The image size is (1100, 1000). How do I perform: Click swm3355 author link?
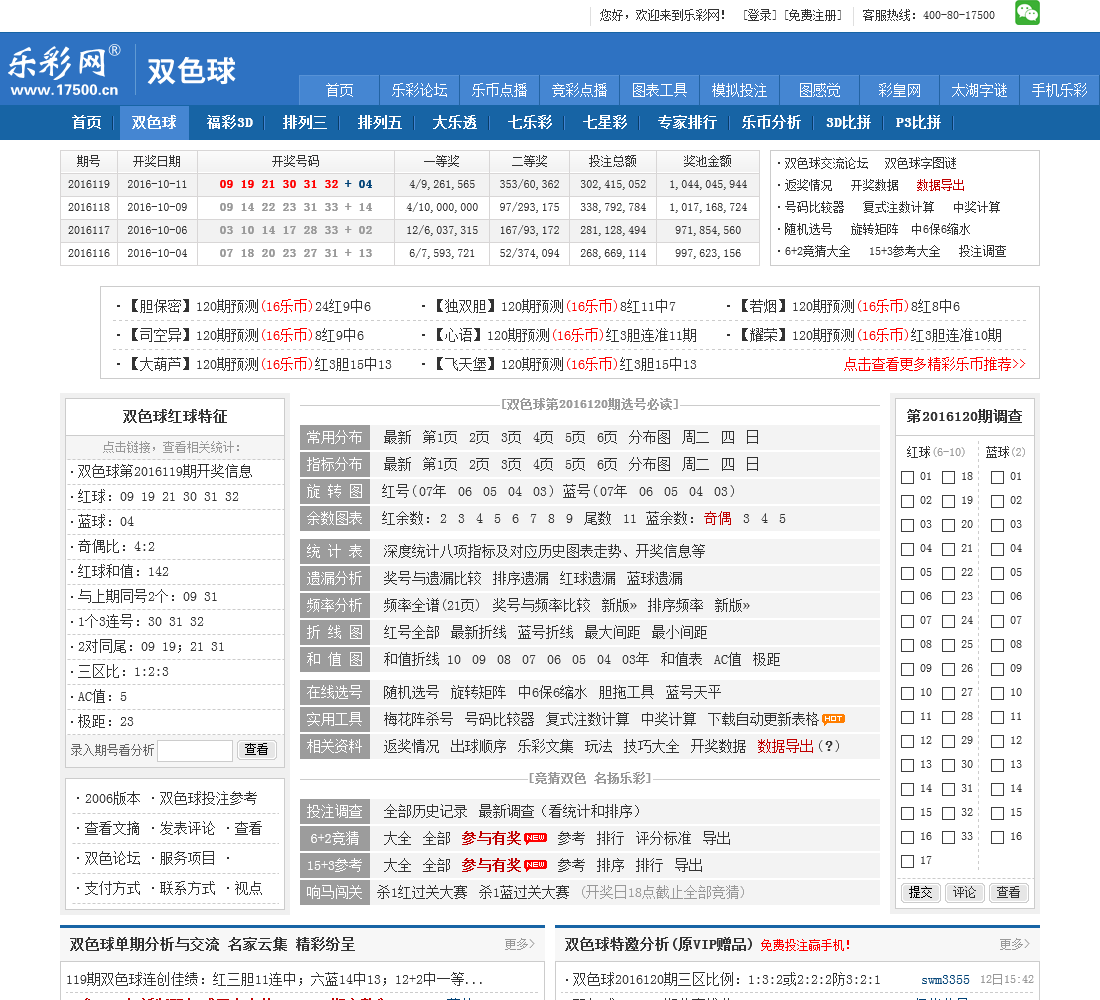pyautogui.click(x=945, y=980)
